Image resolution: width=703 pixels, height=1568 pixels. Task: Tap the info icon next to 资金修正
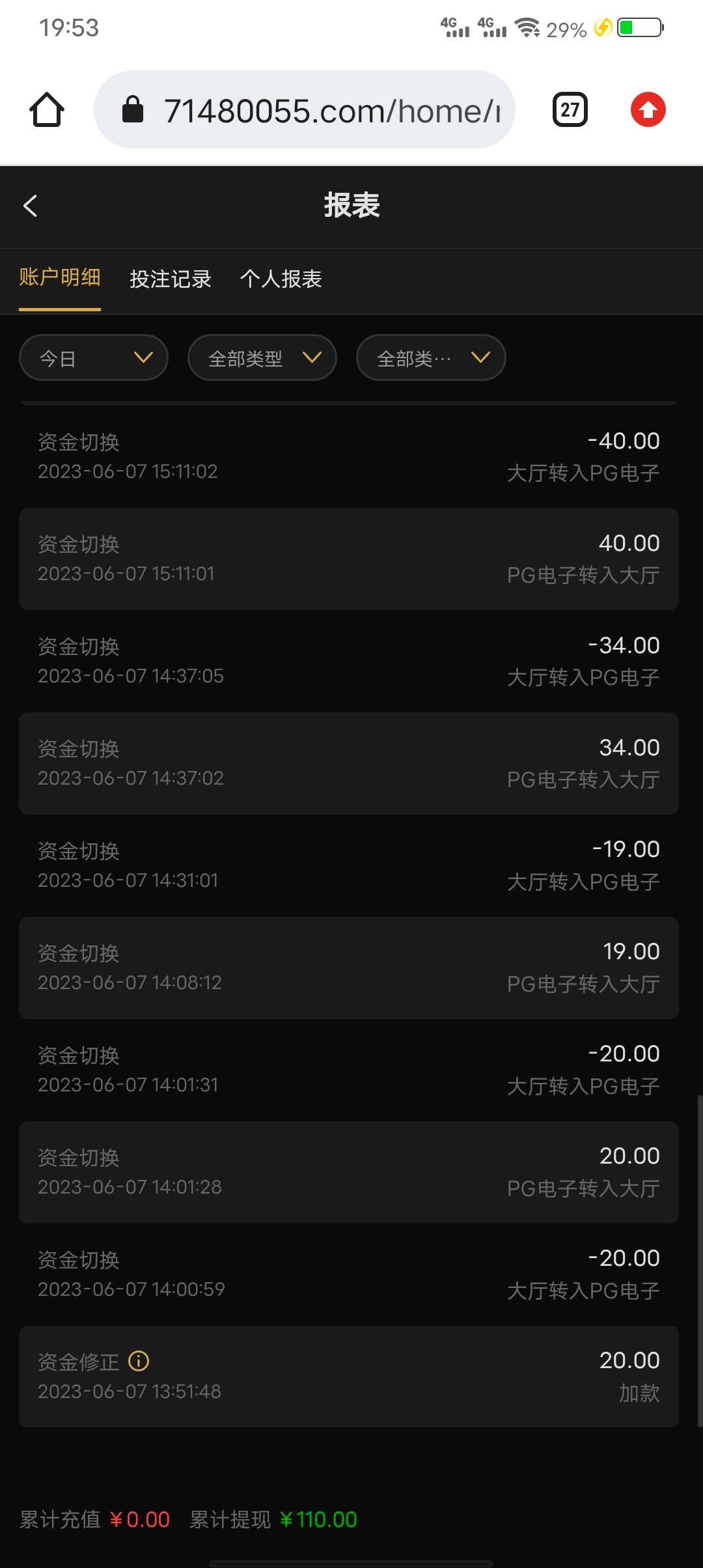coord(139,1360)
